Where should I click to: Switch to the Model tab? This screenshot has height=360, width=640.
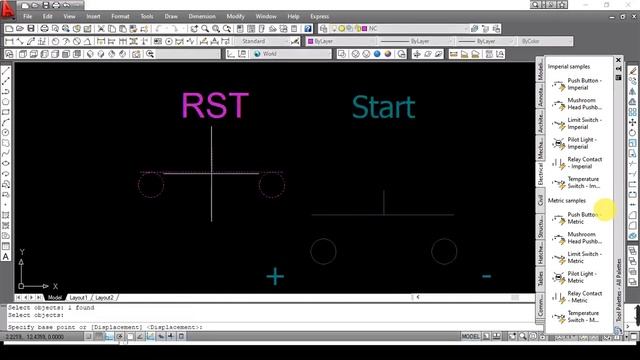click(55, 298)
